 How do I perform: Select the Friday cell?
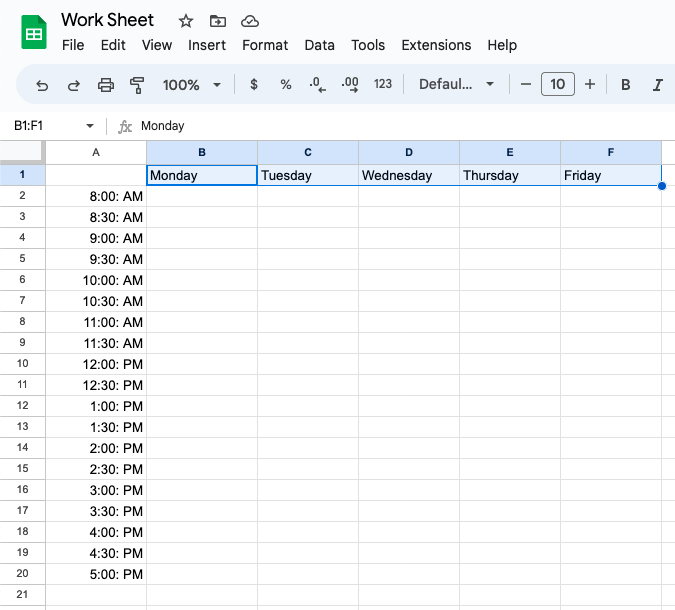coord(611,175)
